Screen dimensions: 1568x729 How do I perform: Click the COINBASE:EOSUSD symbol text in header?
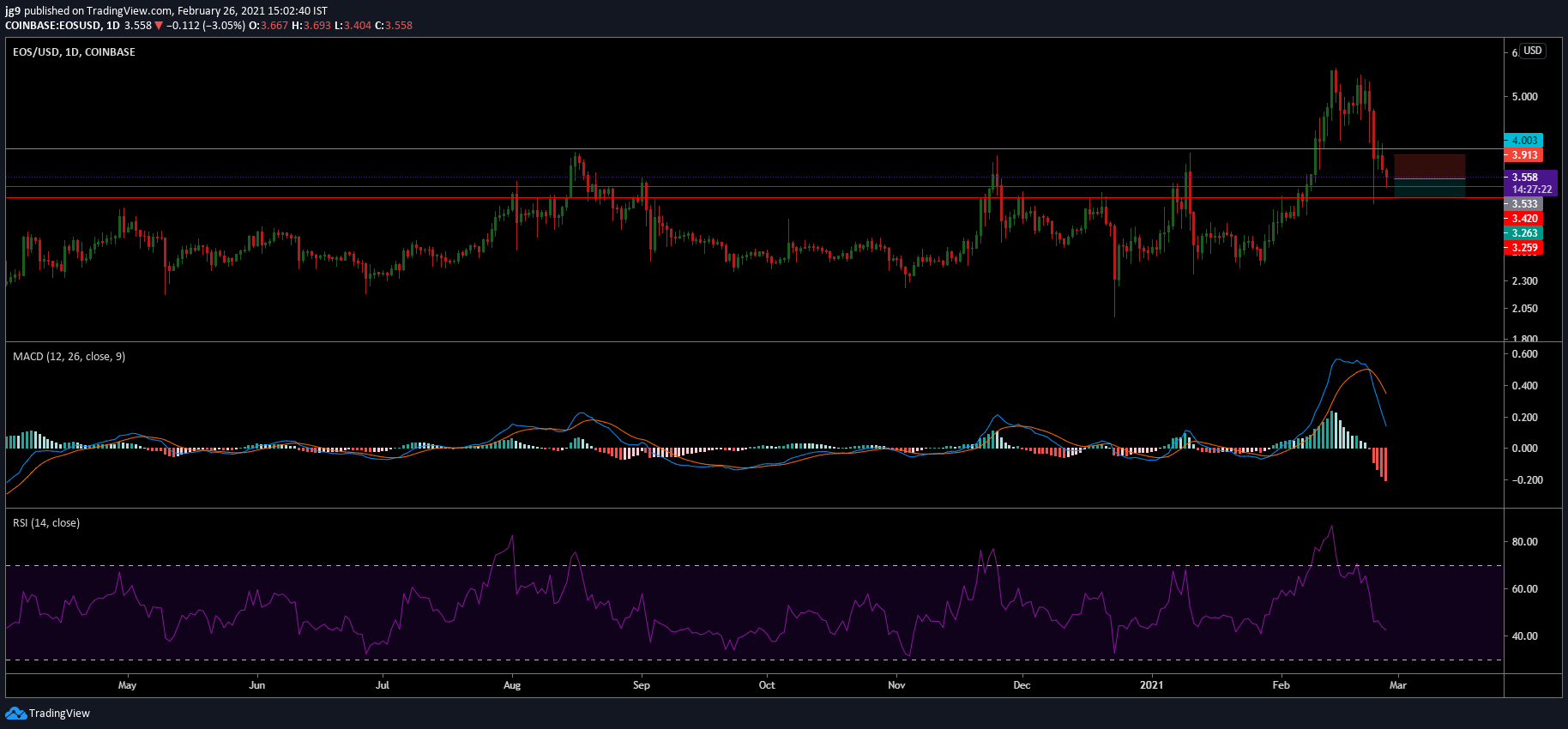53,26
